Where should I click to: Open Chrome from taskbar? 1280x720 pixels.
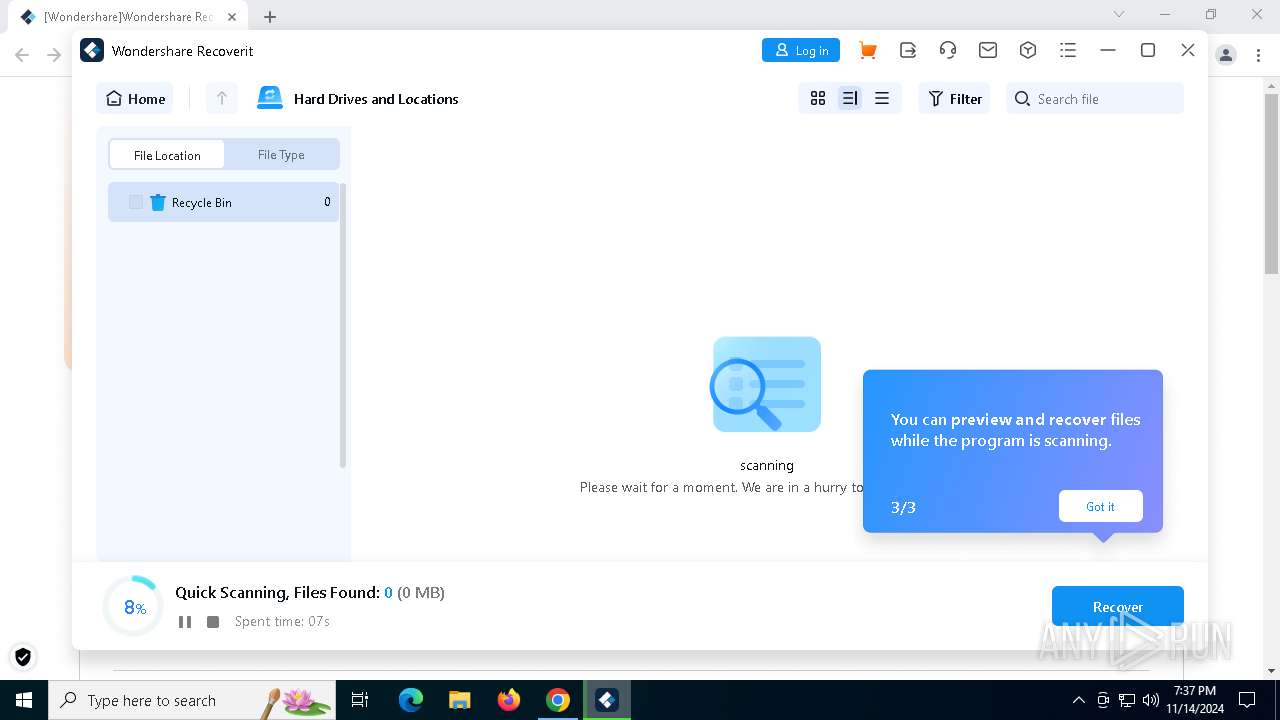pos(558,700)
